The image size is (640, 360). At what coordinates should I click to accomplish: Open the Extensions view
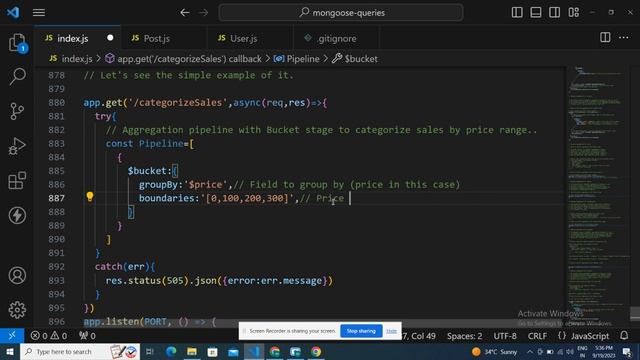point(17,180)
